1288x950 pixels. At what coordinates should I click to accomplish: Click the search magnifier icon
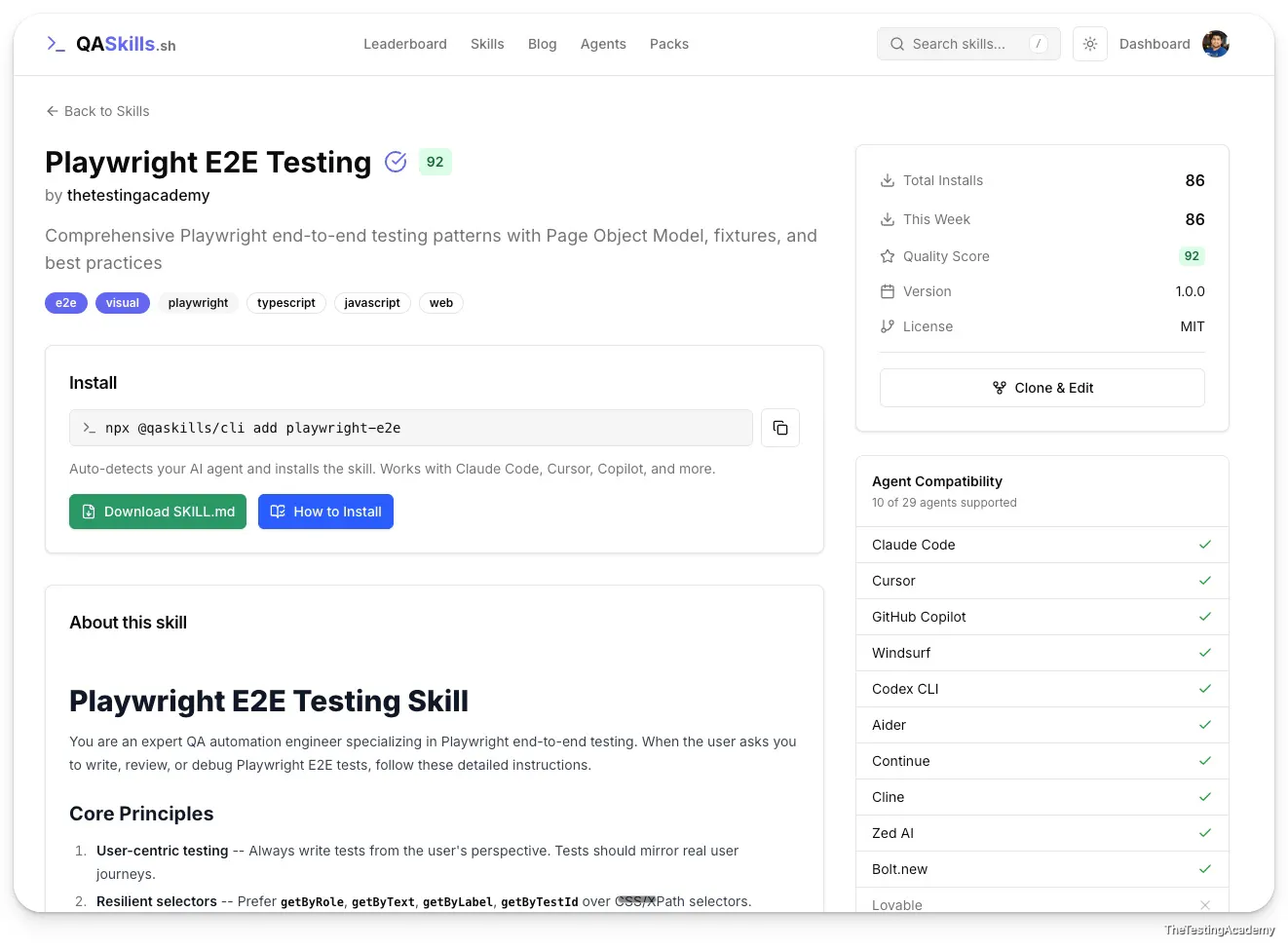click(897, 44)
